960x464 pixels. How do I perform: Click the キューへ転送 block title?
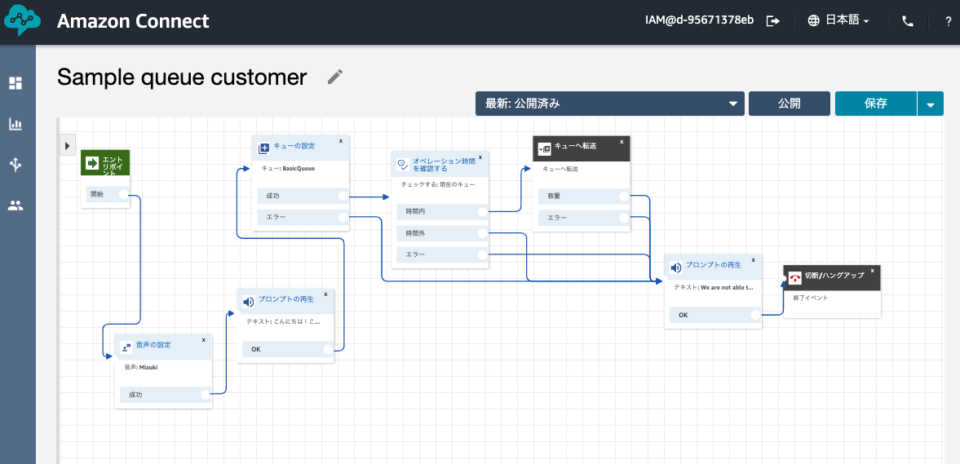point(575,146)
